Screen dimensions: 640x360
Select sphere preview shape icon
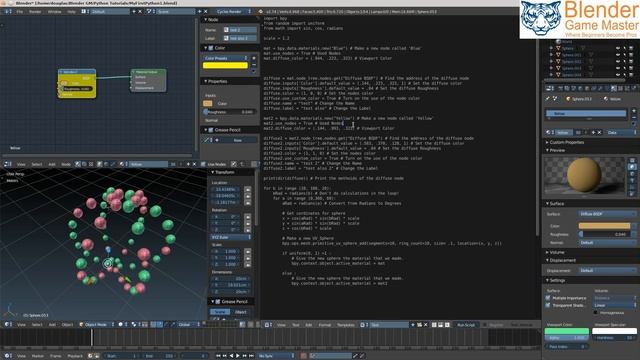[632, 167]
